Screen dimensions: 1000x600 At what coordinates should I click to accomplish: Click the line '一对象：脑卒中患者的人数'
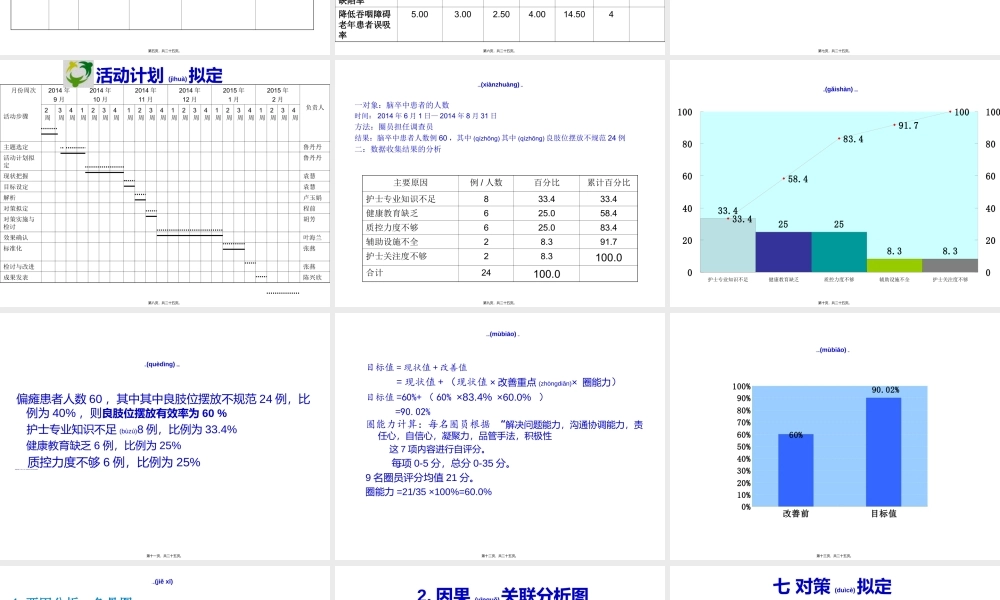coord(402,105)
